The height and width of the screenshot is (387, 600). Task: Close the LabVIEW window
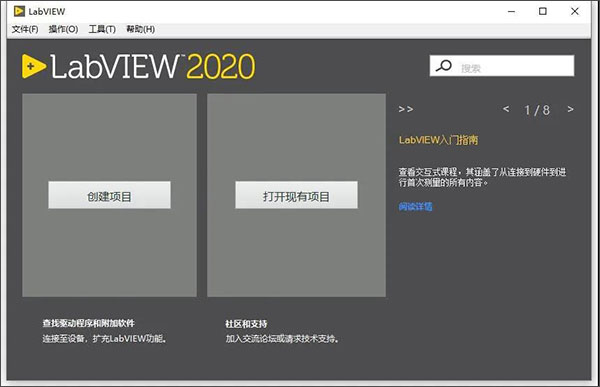575,11
